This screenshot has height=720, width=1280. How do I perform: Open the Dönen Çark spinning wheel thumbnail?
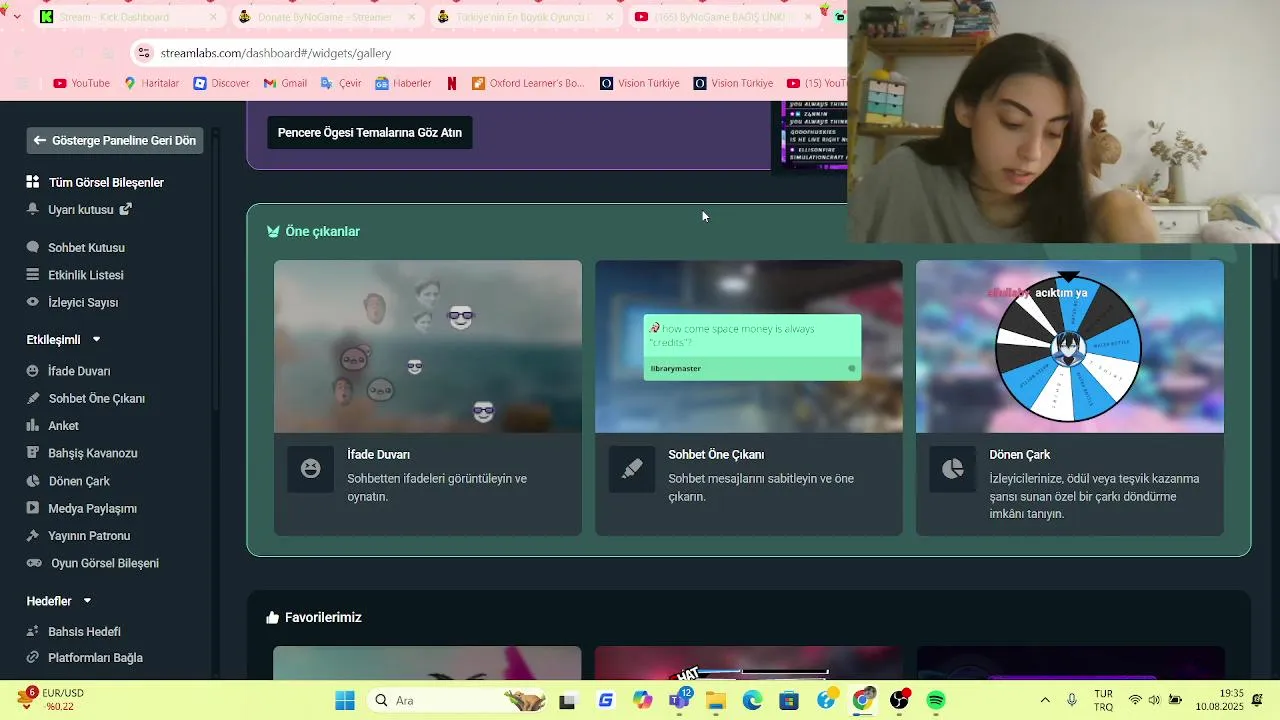click(x=1070, y=346)
